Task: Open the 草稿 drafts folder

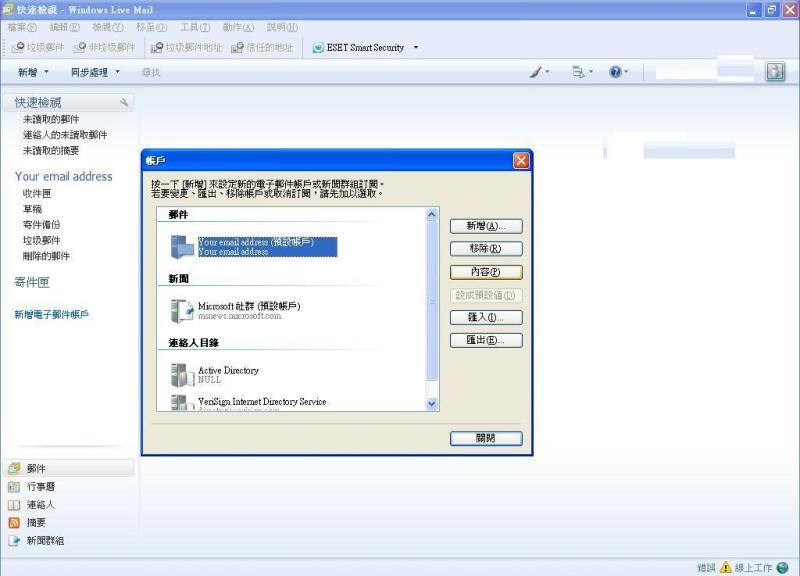Action: click(32, 209)
